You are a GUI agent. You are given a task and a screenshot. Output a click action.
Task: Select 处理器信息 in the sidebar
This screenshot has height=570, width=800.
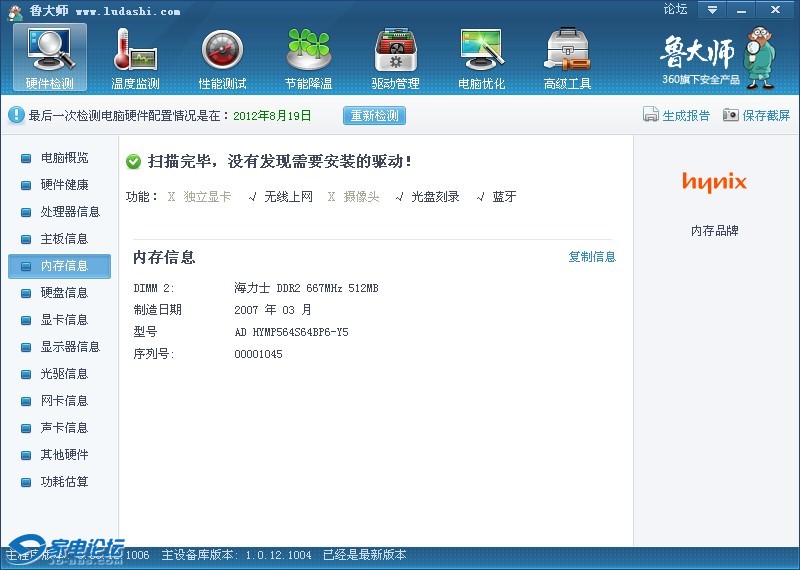pos(70,212)
